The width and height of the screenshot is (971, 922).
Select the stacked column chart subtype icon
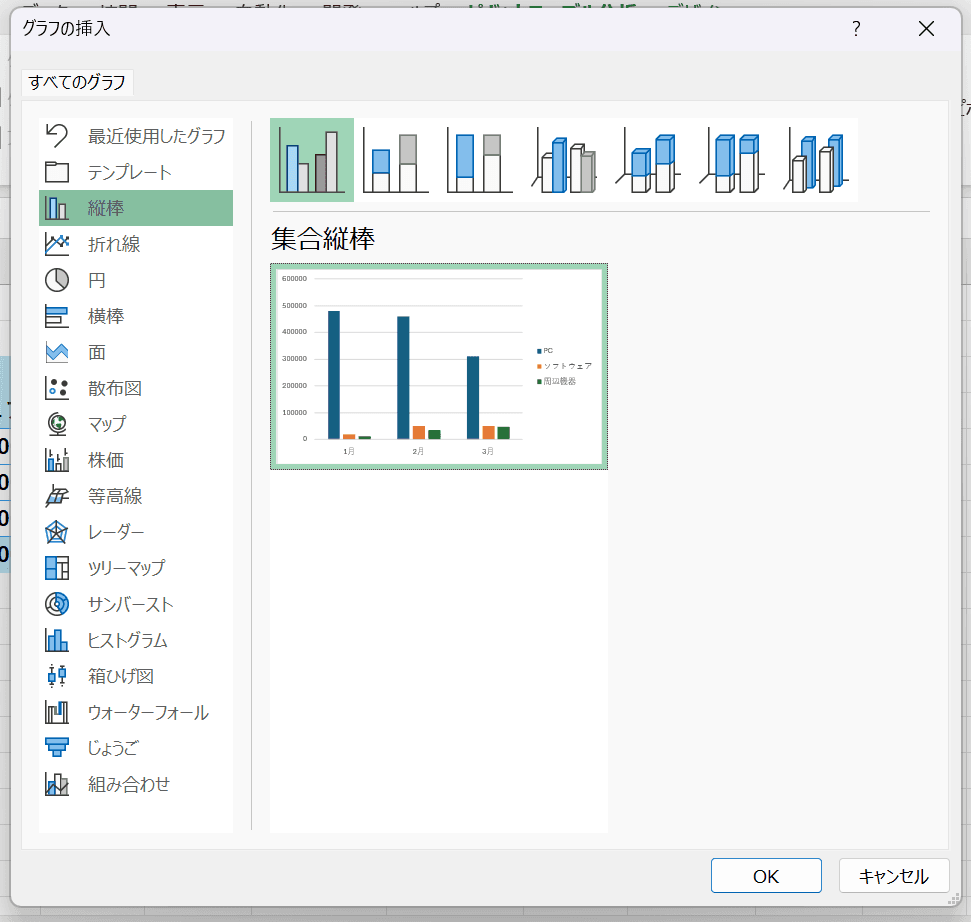395,160
